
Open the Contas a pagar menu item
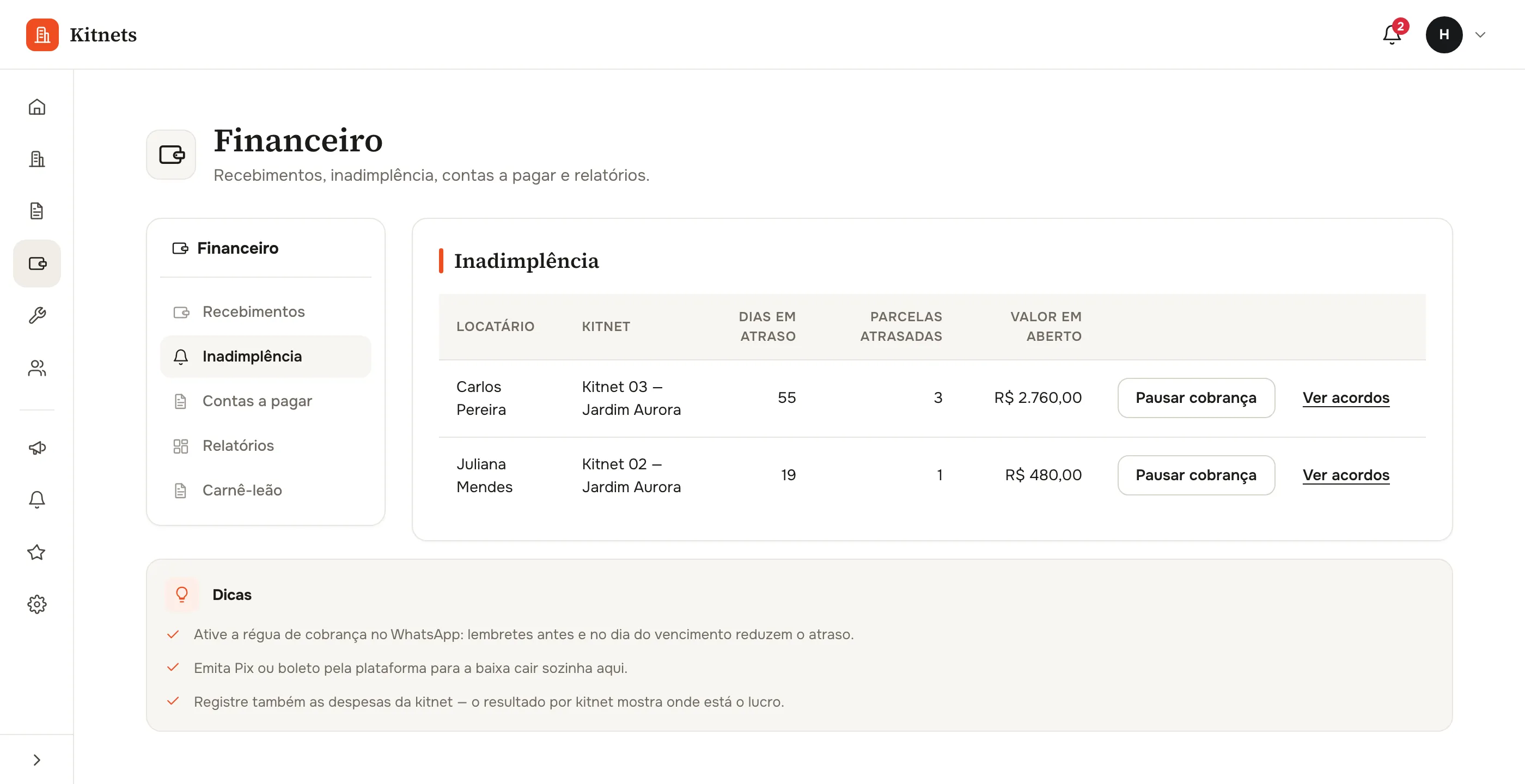(x=265, y=401)
